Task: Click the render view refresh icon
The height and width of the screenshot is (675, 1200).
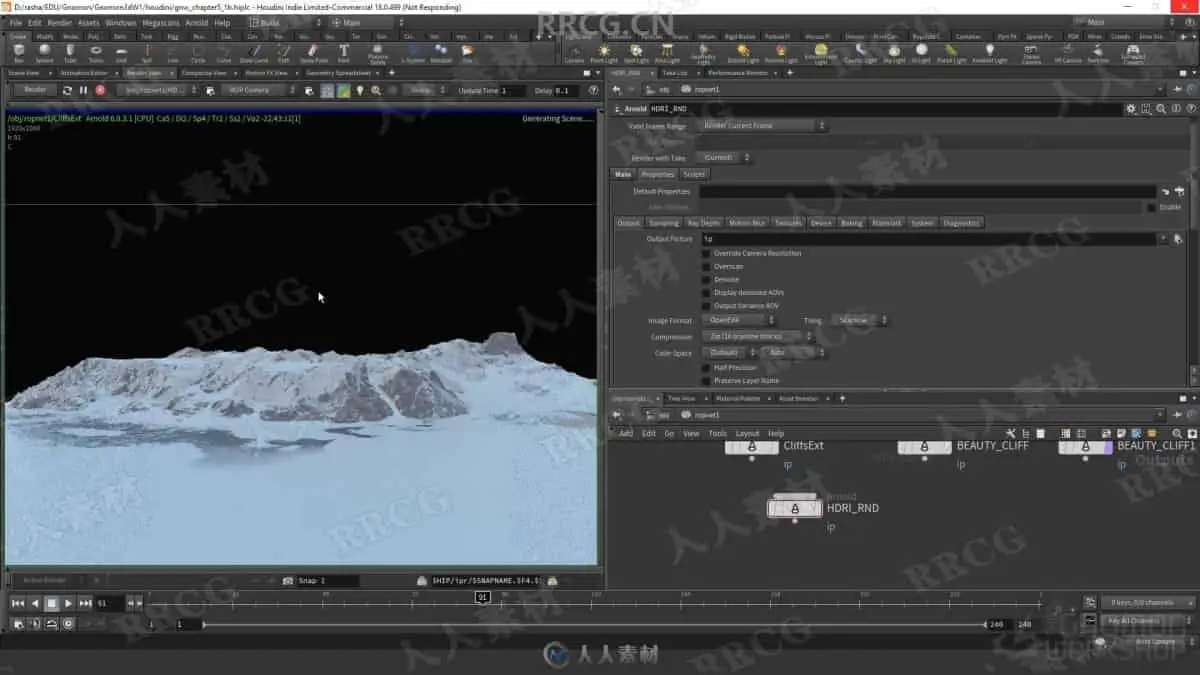Action: point(67,90)
